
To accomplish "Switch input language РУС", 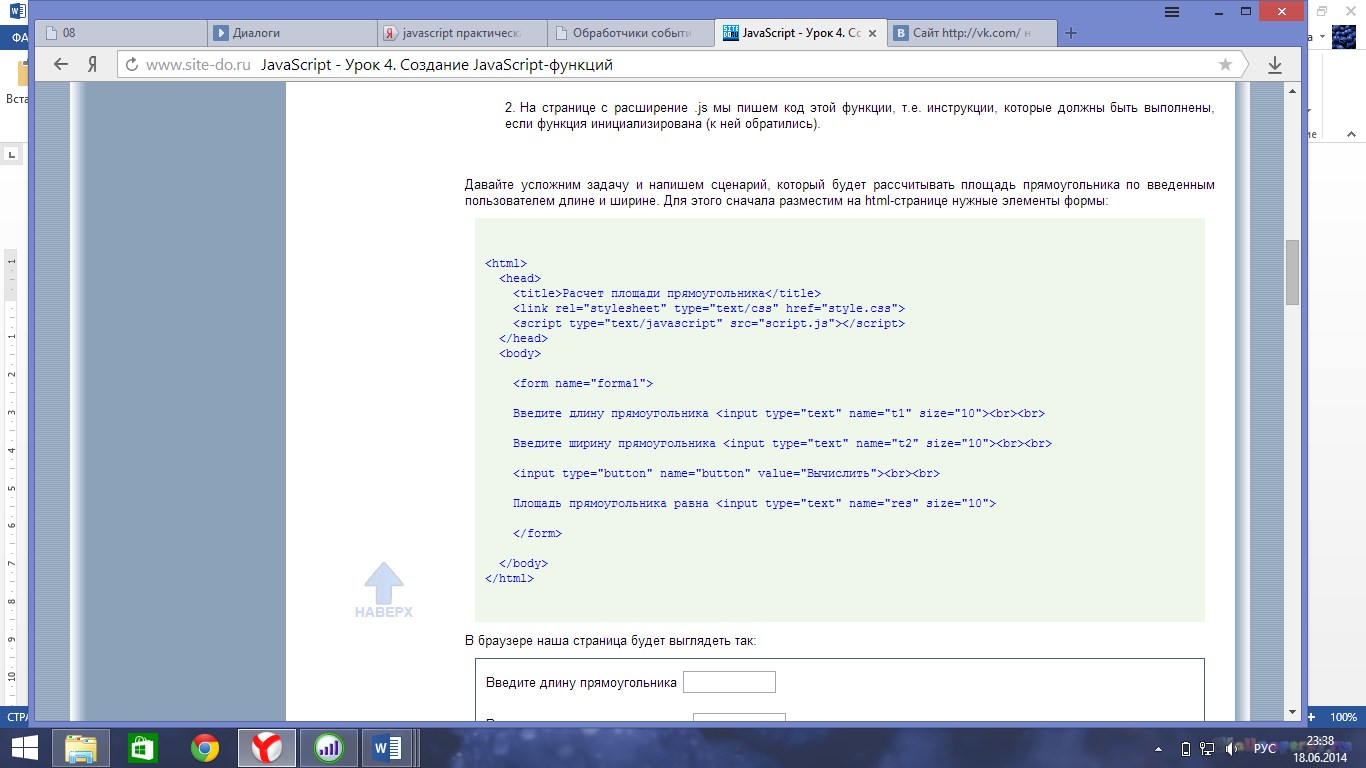I will pyautogui.click(x=1265, y=748).
